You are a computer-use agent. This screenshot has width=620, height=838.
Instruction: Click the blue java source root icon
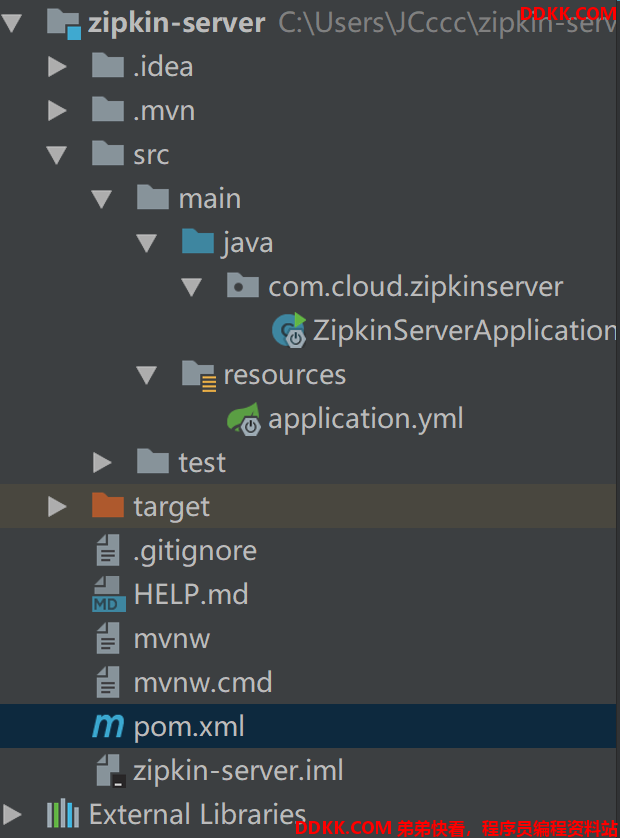[198, 242]
